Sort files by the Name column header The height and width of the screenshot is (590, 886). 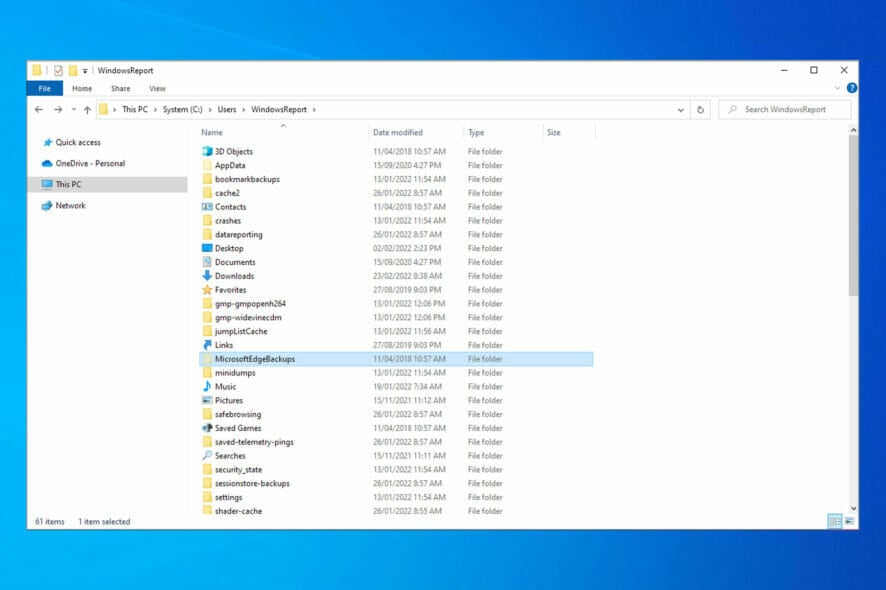212,132
